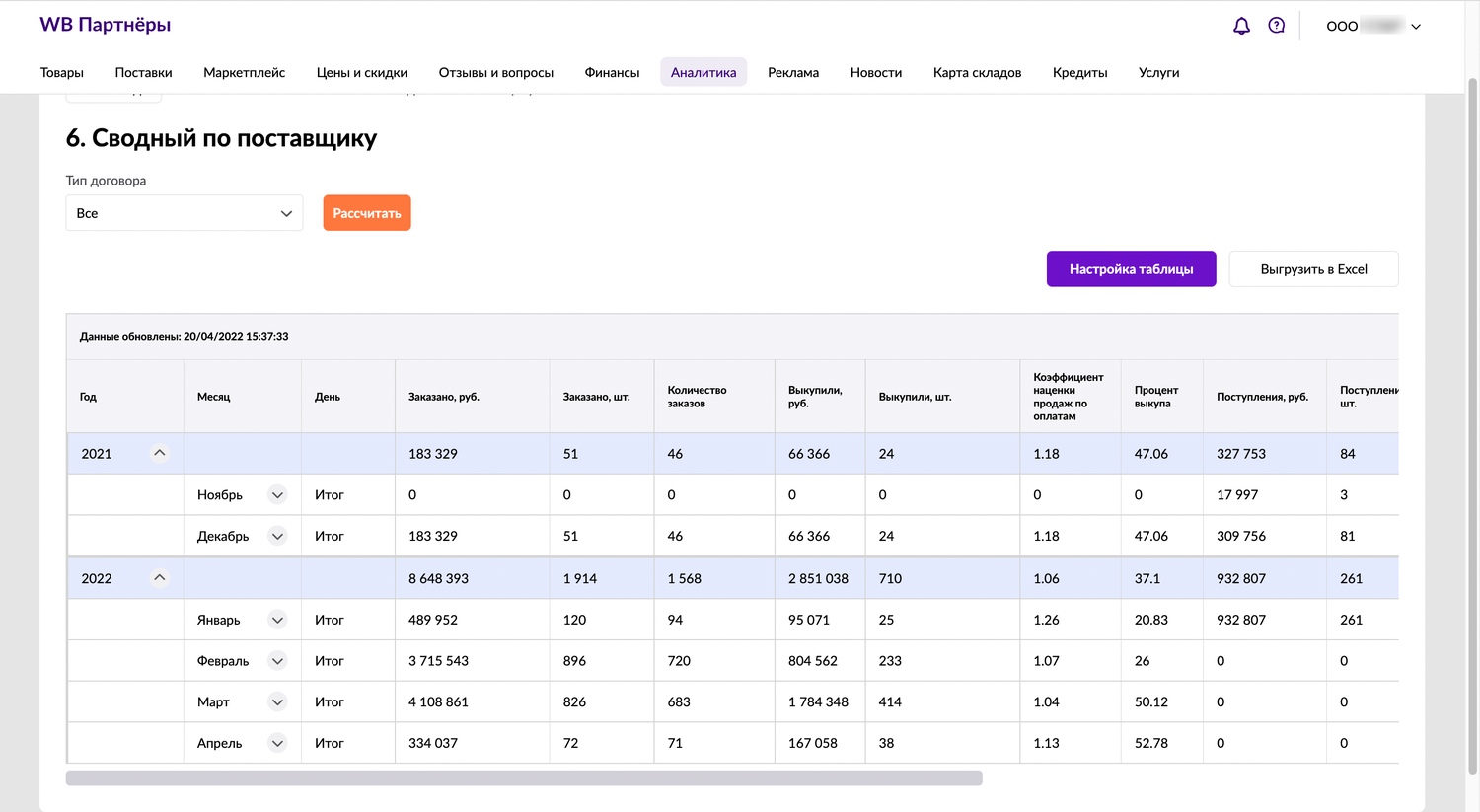Collapse the 2022 year row
The width and height of the screenshot is (1480, 812).
(x=159, y=578)
